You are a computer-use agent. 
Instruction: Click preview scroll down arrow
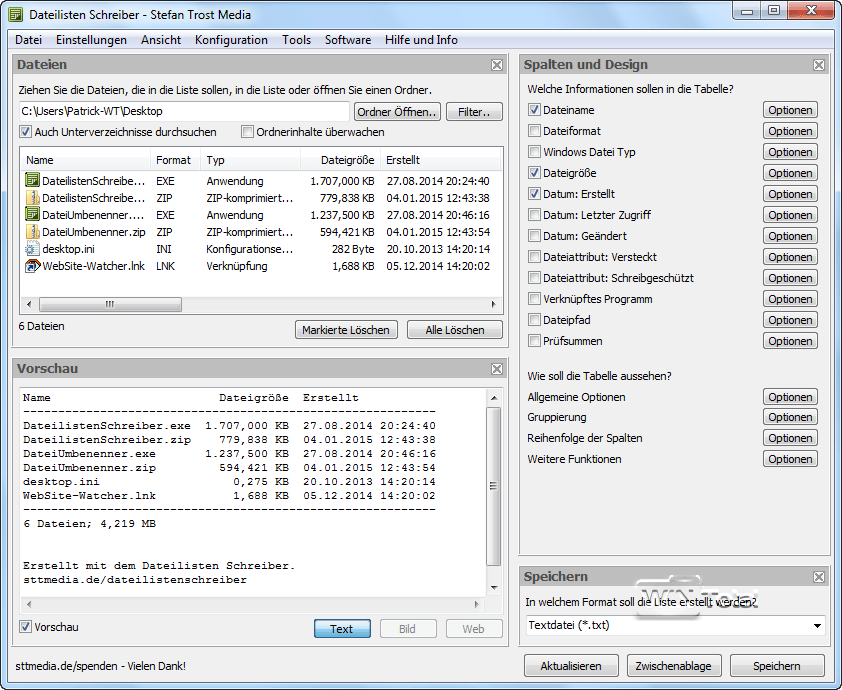point(493,587)
